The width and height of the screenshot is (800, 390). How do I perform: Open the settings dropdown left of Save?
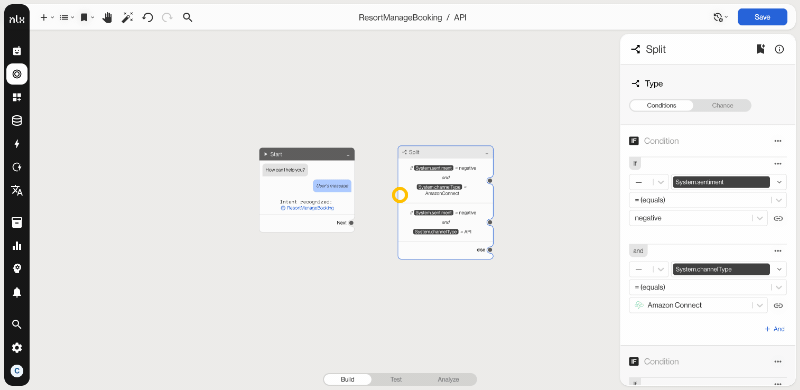[720, 17]
